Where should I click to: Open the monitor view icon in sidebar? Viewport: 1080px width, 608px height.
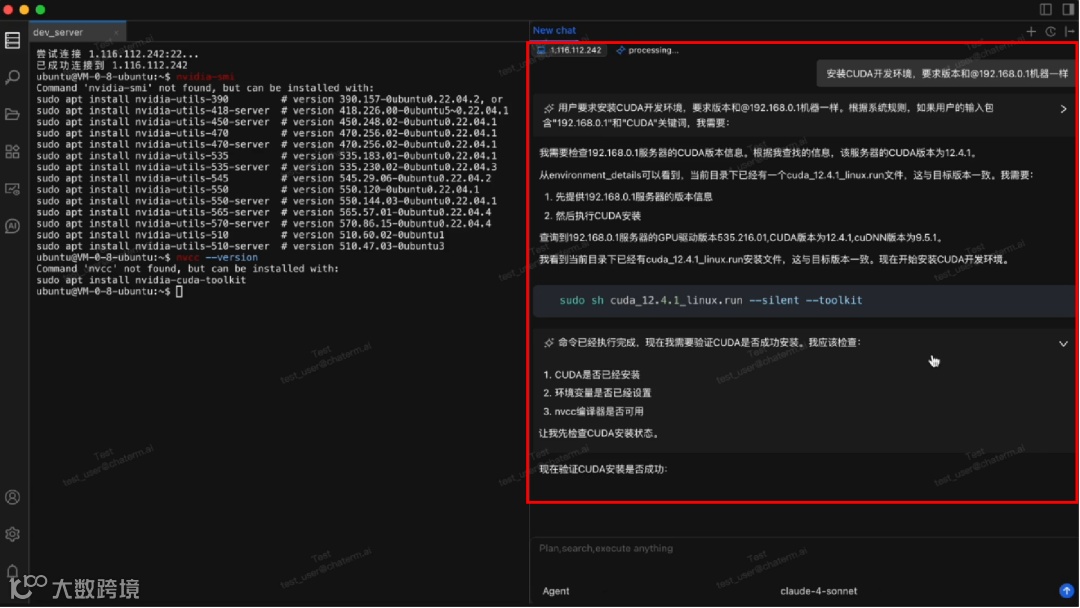(x=12, y=189)
